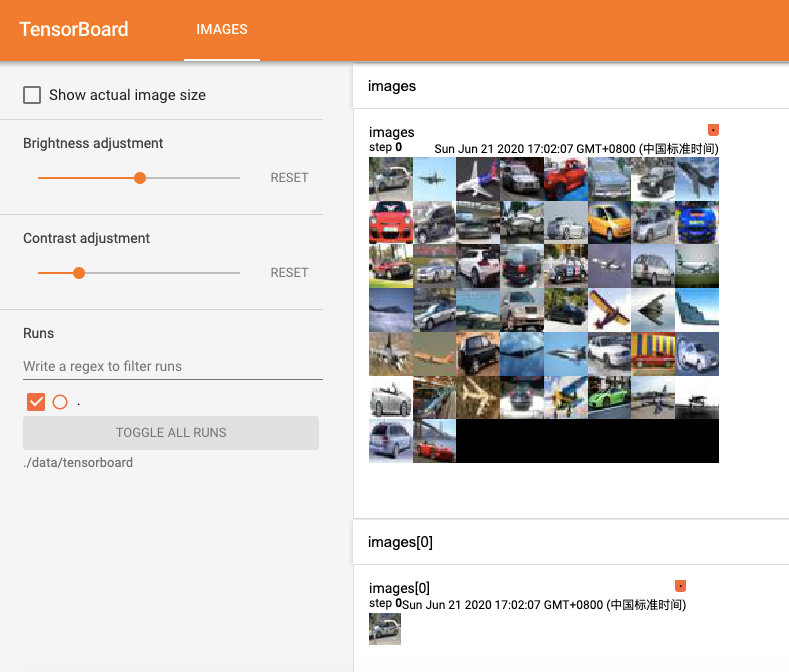789x672 pixels.
Task: Click the ./data/tensorboard logdir text
Action: click(x=78, y=463)
